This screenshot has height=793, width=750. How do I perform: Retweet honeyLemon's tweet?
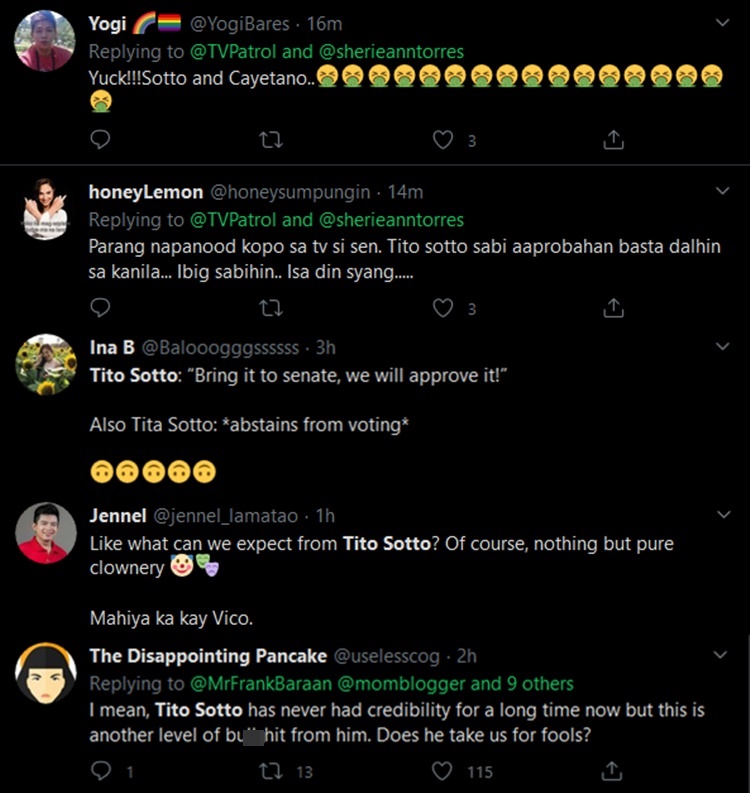click(271, 307)
